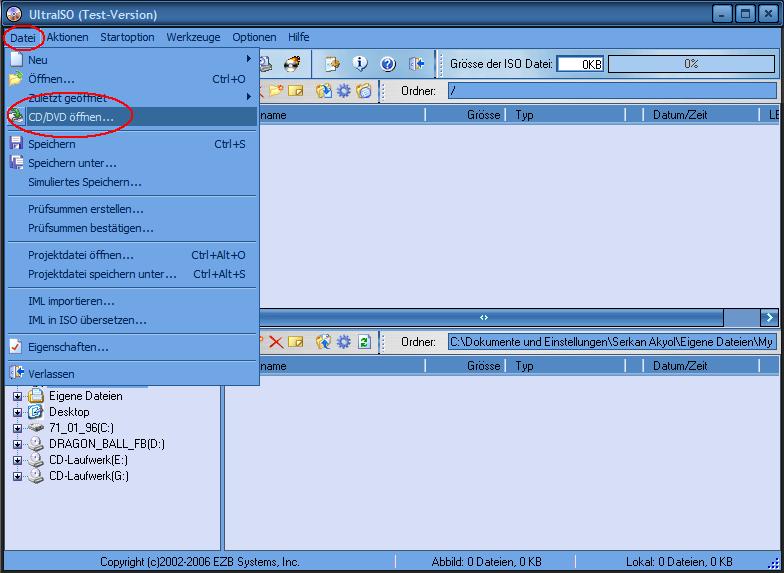Screen dimensions: 784x573
Task: Sort local pane by Datum/Zeit column
Action: click(x=701, y=366)
